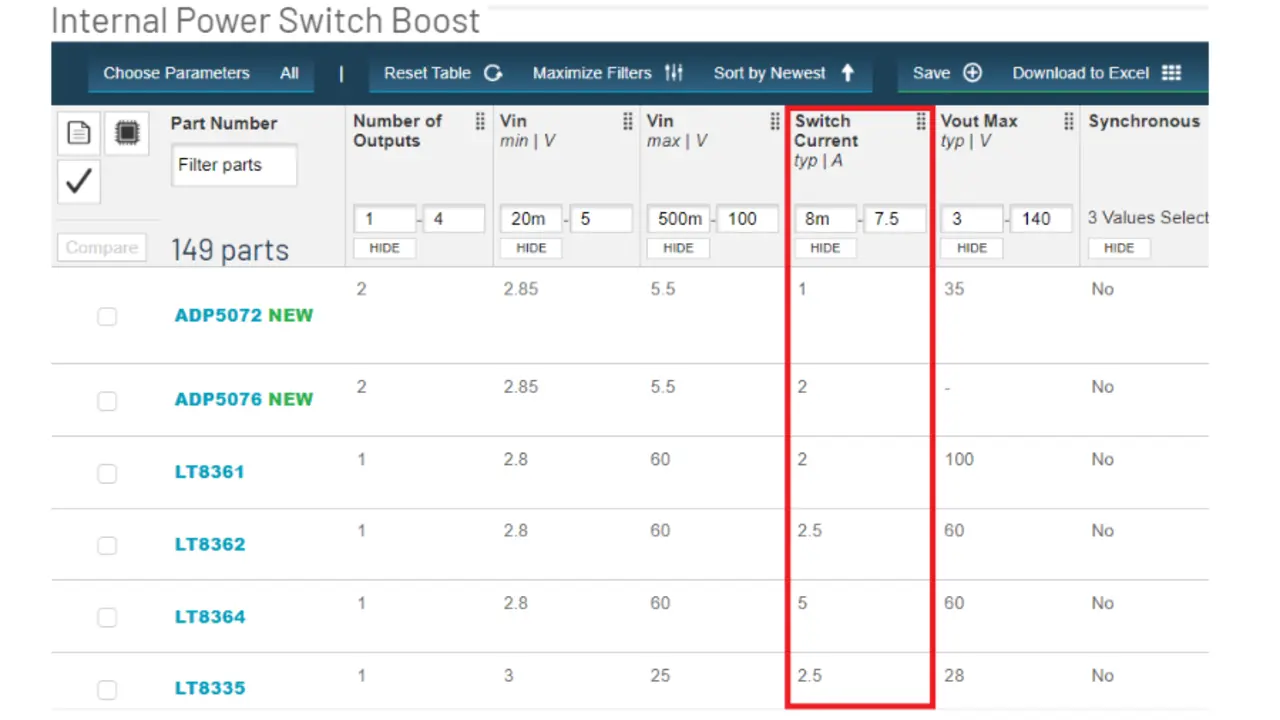Click the Filter parts search box
This screenshot has height=720, width=1280.
click(x=234, y=166)
